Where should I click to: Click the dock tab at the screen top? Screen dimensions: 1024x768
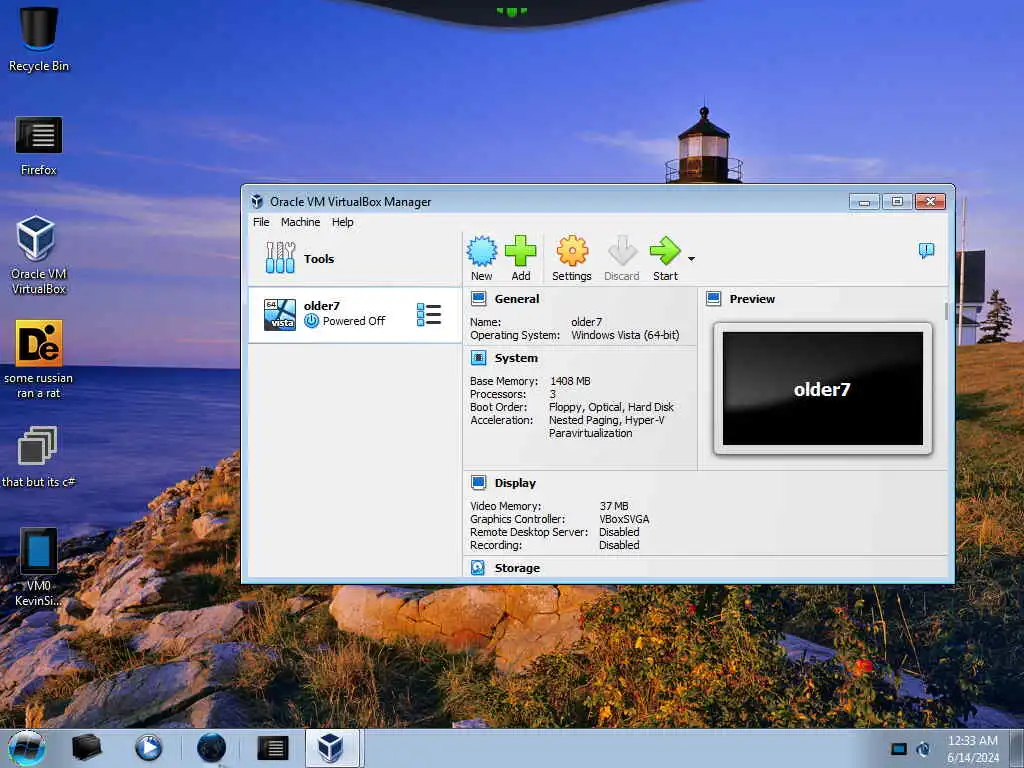tap(511, 11)
